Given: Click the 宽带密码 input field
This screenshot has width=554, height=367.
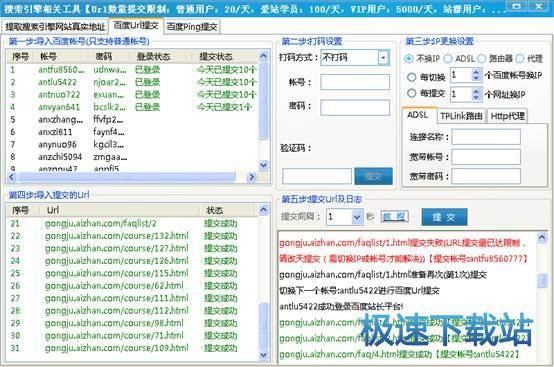Looking at the screenshot, I should point(486,176).
